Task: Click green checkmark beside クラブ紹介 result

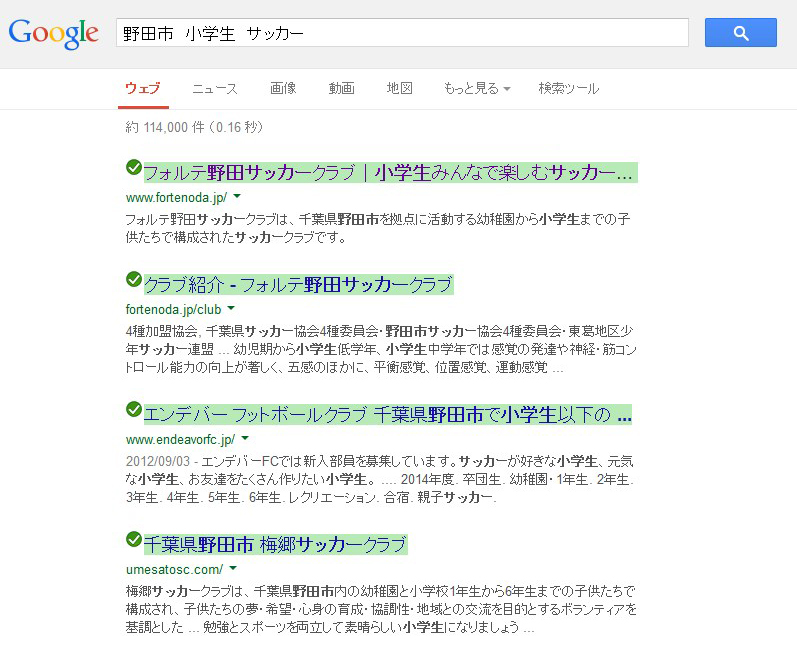Action: tap(134, 279)
